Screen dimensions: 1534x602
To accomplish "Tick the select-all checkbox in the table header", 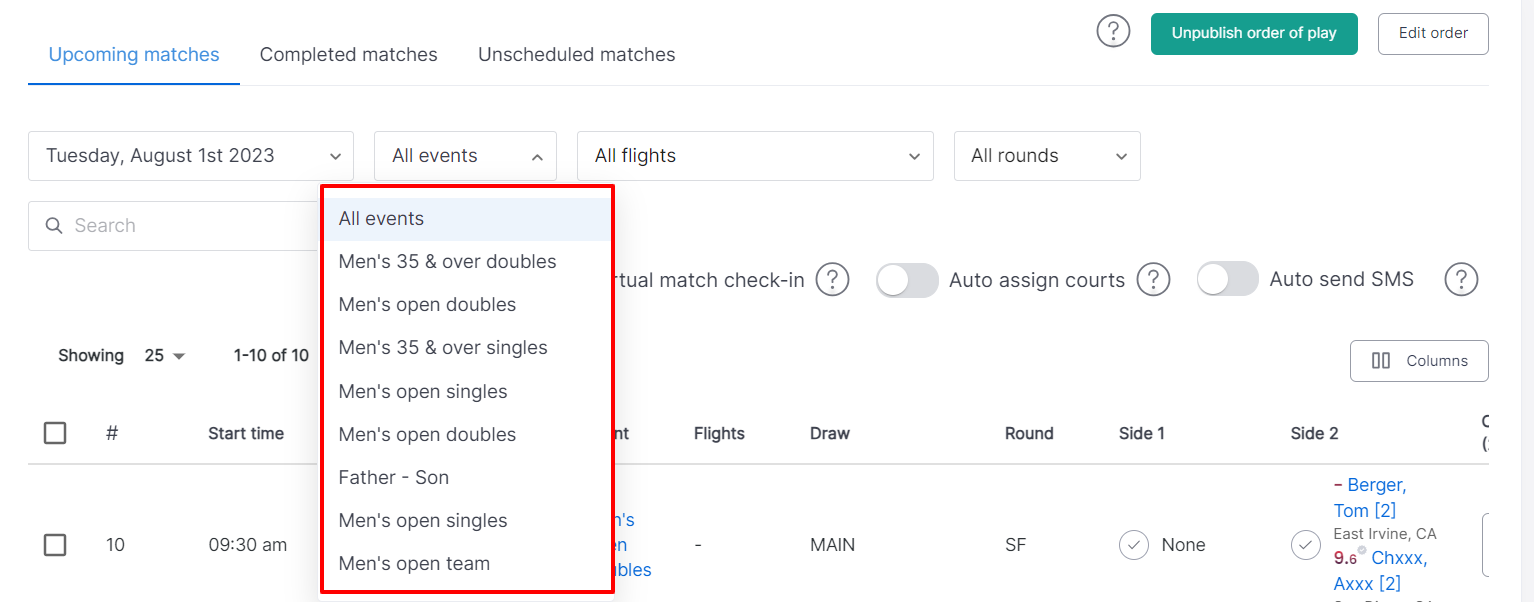I will click(55, 433).
